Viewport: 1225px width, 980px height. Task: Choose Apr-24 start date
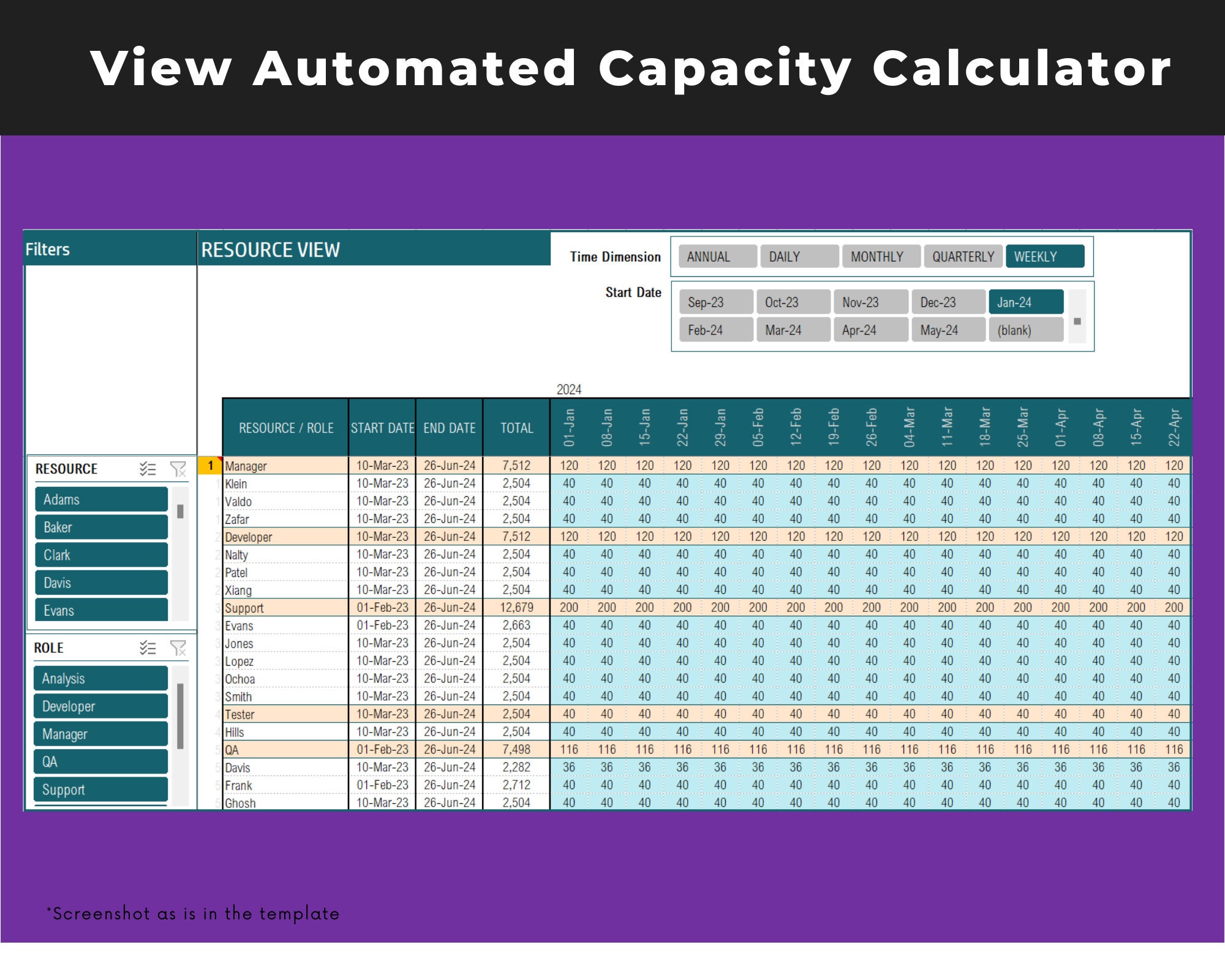[x=870, y=330]
